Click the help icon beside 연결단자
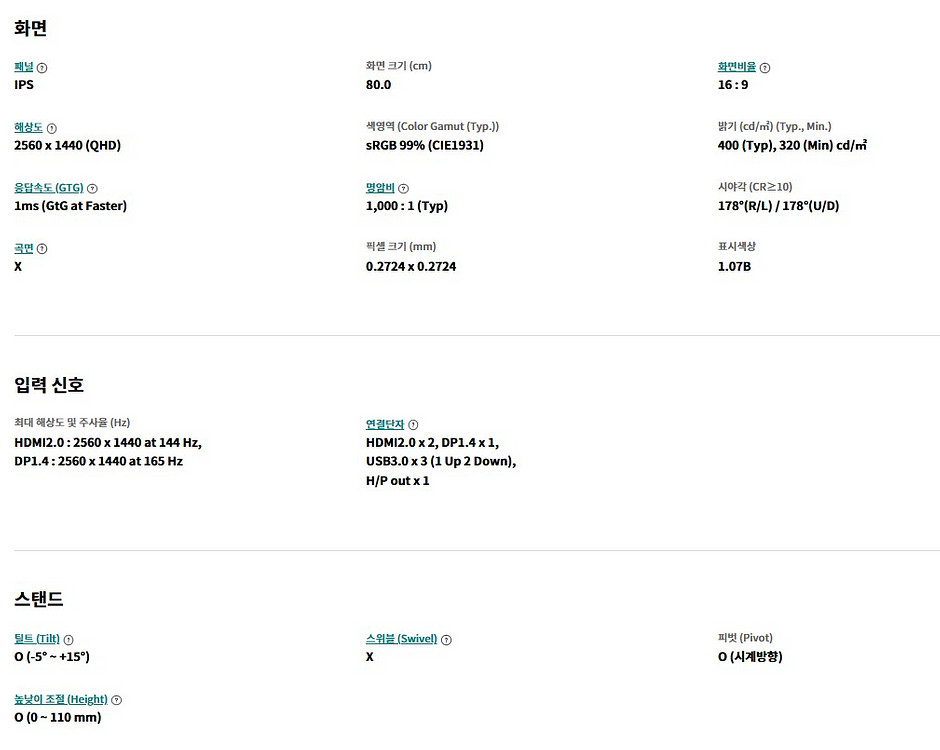The height and width of the screenshot is (750, 940). click(413, 424)
